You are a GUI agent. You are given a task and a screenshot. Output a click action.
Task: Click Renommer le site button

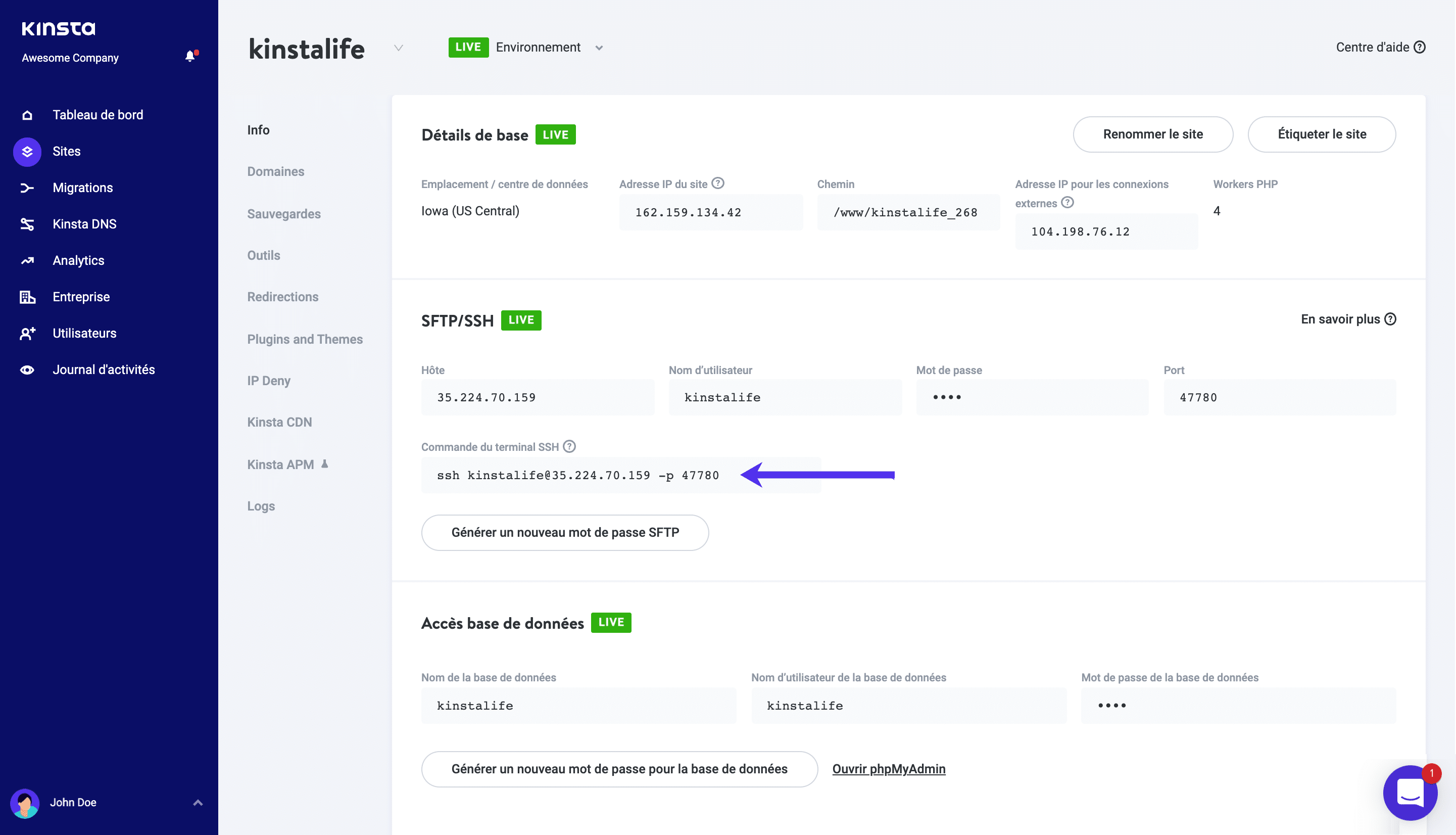[x=1153, y=134]
